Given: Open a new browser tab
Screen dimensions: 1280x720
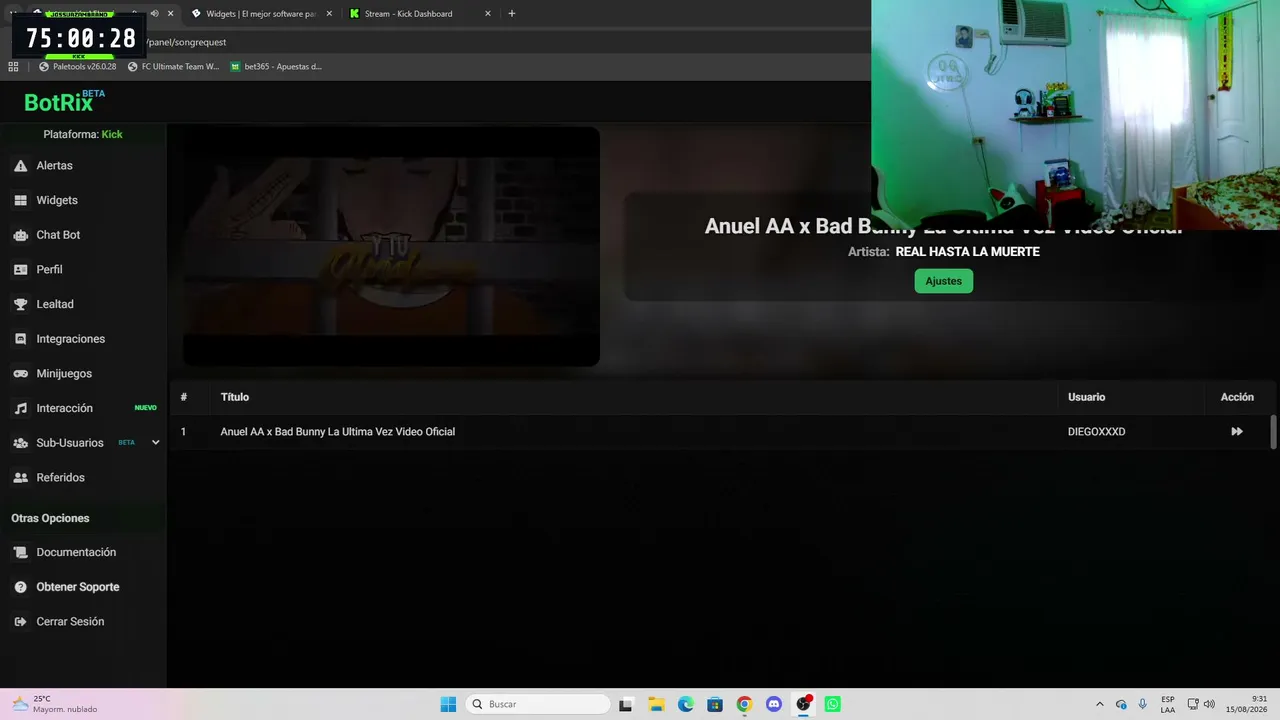Looking at the screenshot, I should (x=512, y=14).
